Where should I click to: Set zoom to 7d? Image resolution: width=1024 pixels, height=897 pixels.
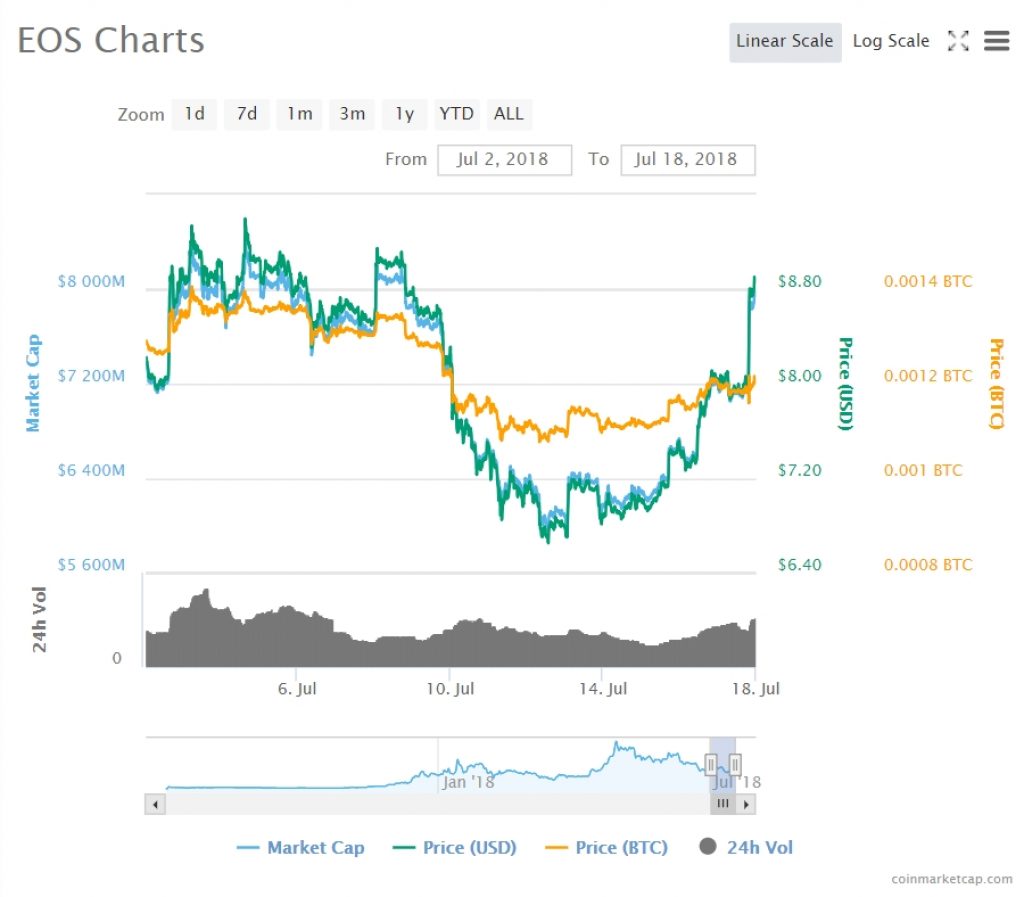[x=247, y=114]
